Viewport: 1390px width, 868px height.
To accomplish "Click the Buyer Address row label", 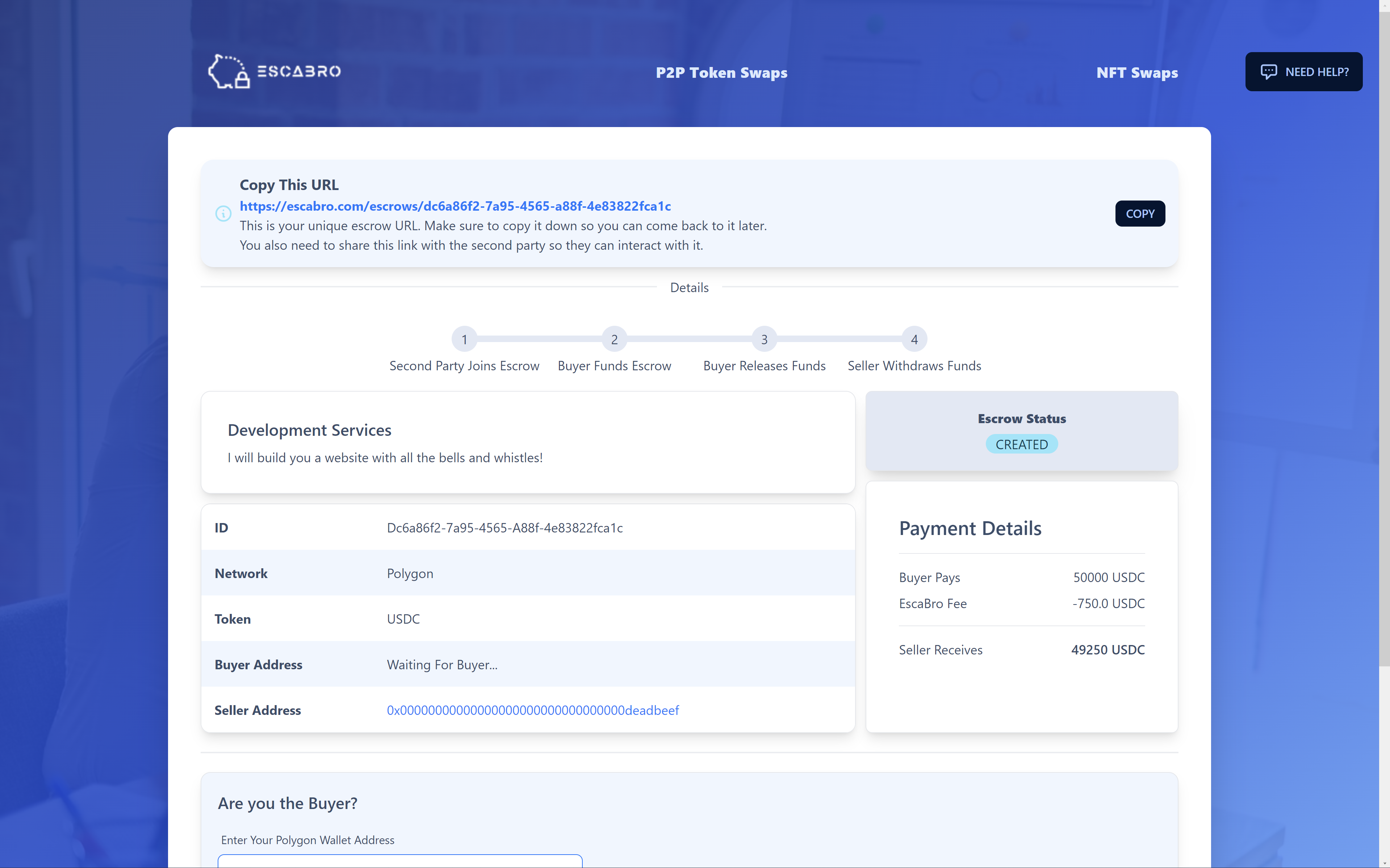I will click(258, 665).
